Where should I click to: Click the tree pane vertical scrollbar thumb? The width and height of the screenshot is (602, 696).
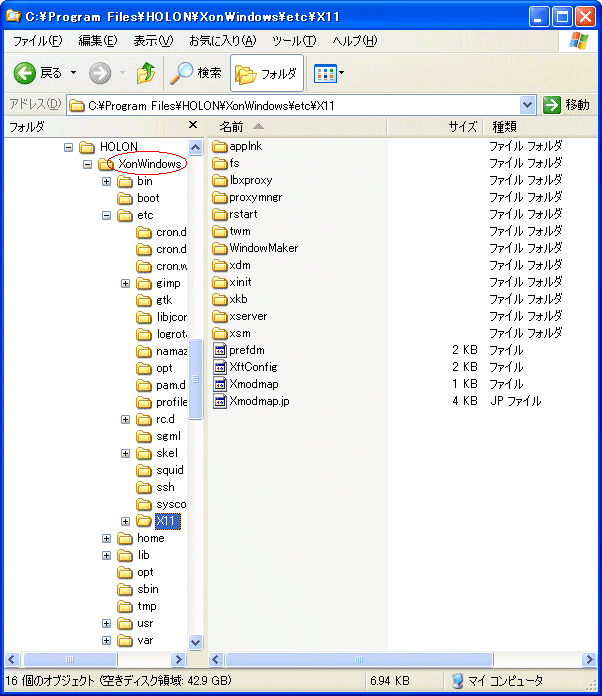195,379
